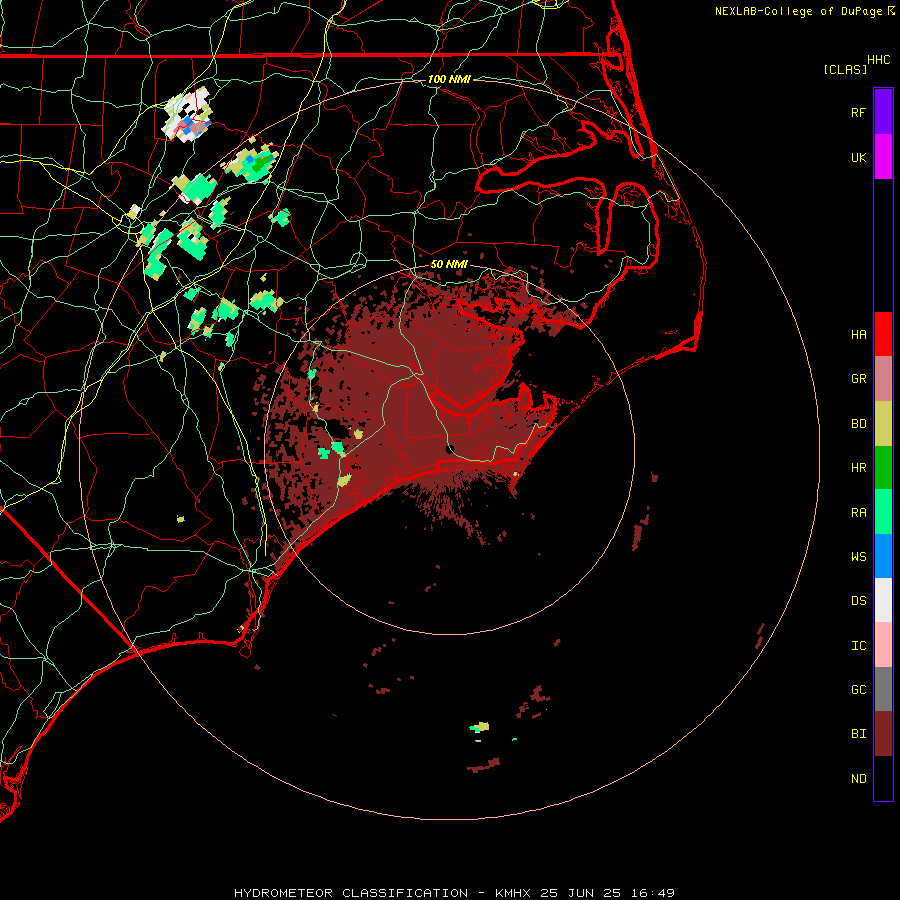Click the DS white legend swatch

pyautogui.click(x=883, y=600)
